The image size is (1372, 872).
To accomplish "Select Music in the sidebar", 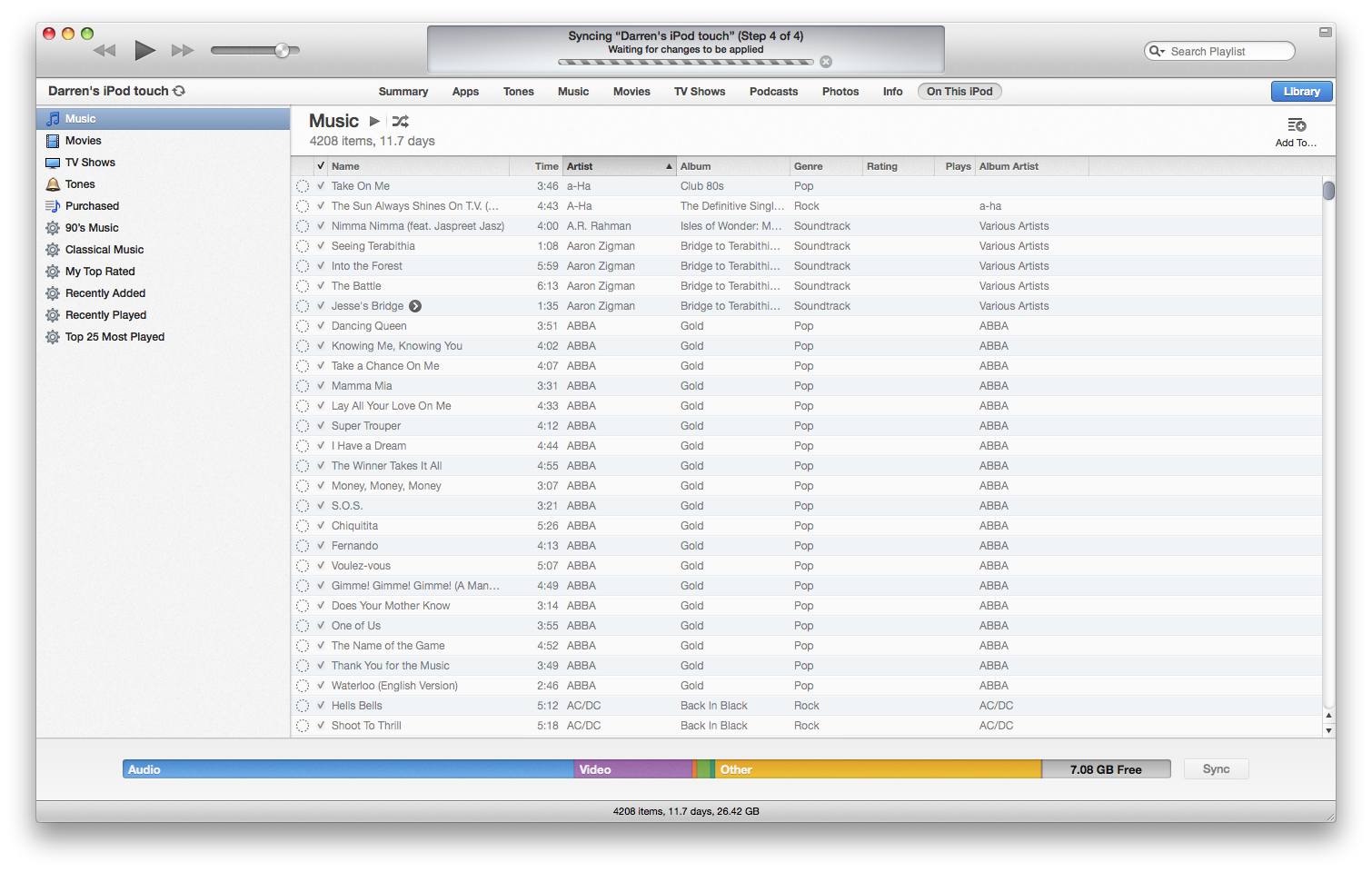I will point(164,119).
